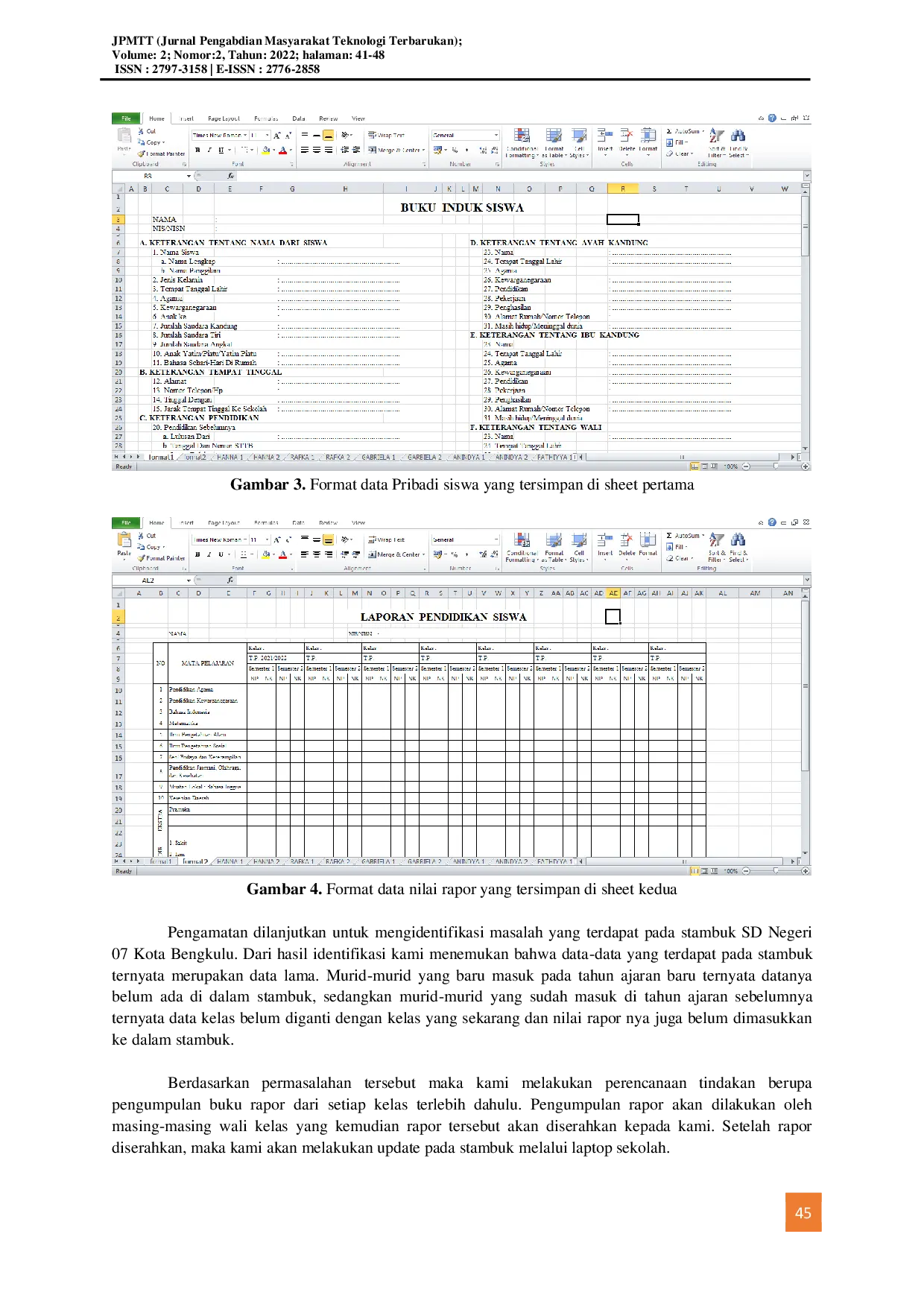Toggle highlighted bottom-align button in Gambar 4 Excel
This screenshot has height=1307, width=924.
(x=329, y=540)
